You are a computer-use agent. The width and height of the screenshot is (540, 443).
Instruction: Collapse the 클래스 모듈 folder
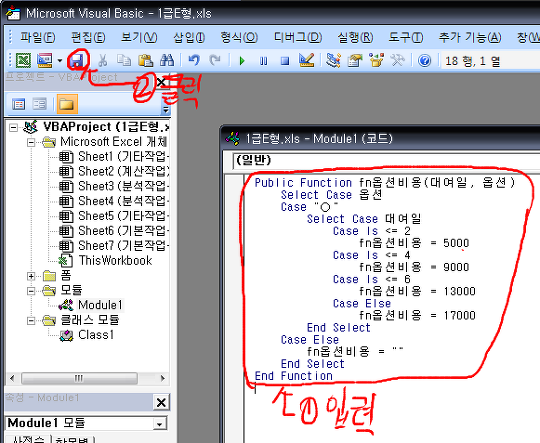31,321
